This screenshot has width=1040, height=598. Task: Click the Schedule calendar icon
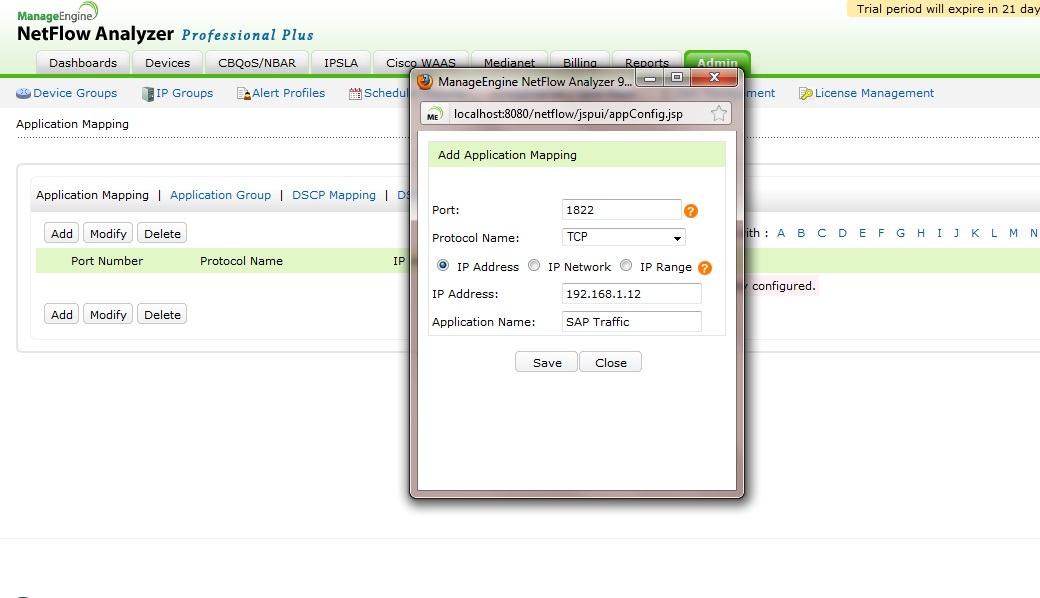point(355,93)
